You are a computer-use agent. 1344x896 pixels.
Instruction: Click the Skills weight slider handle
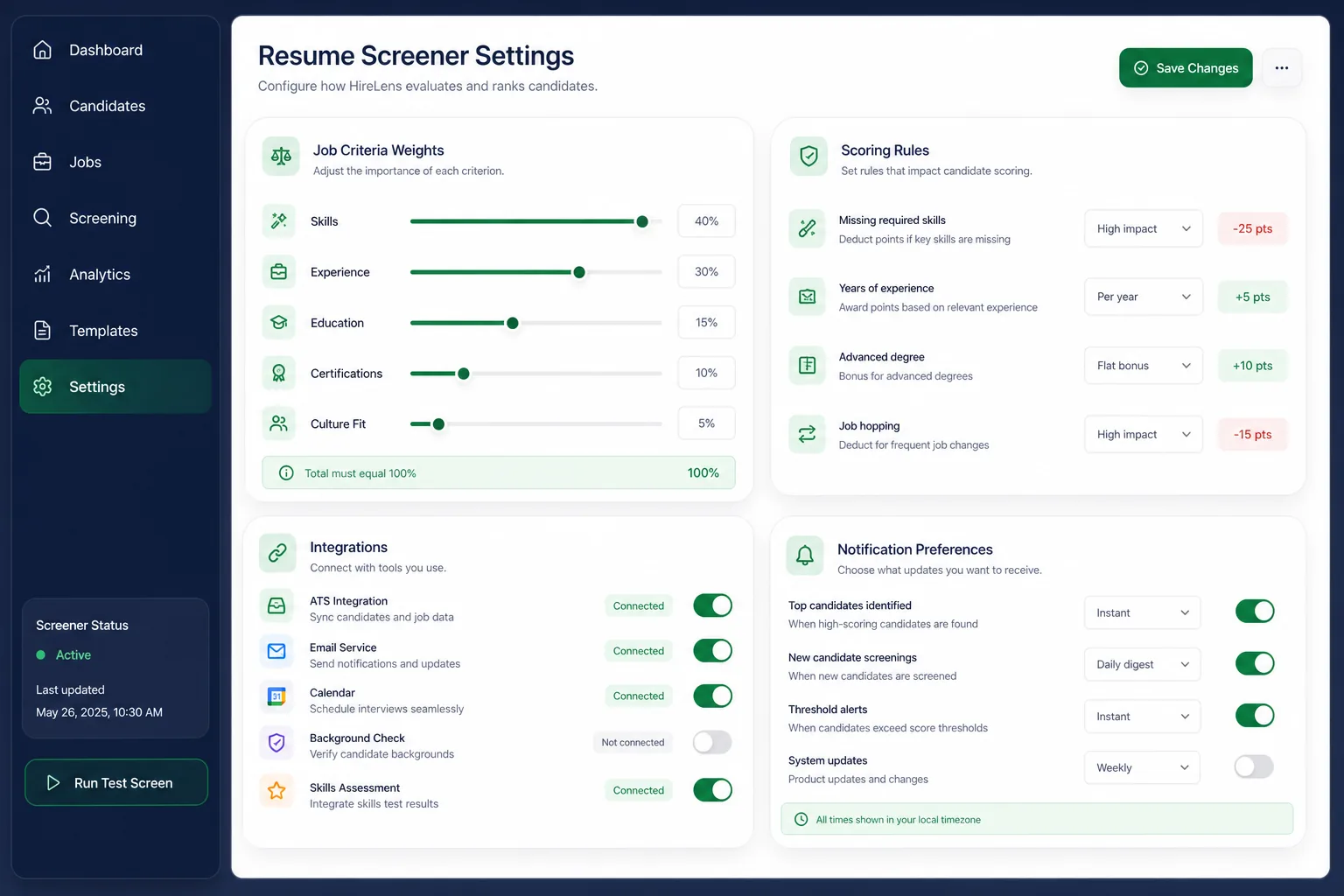click(x=642, y=221)
